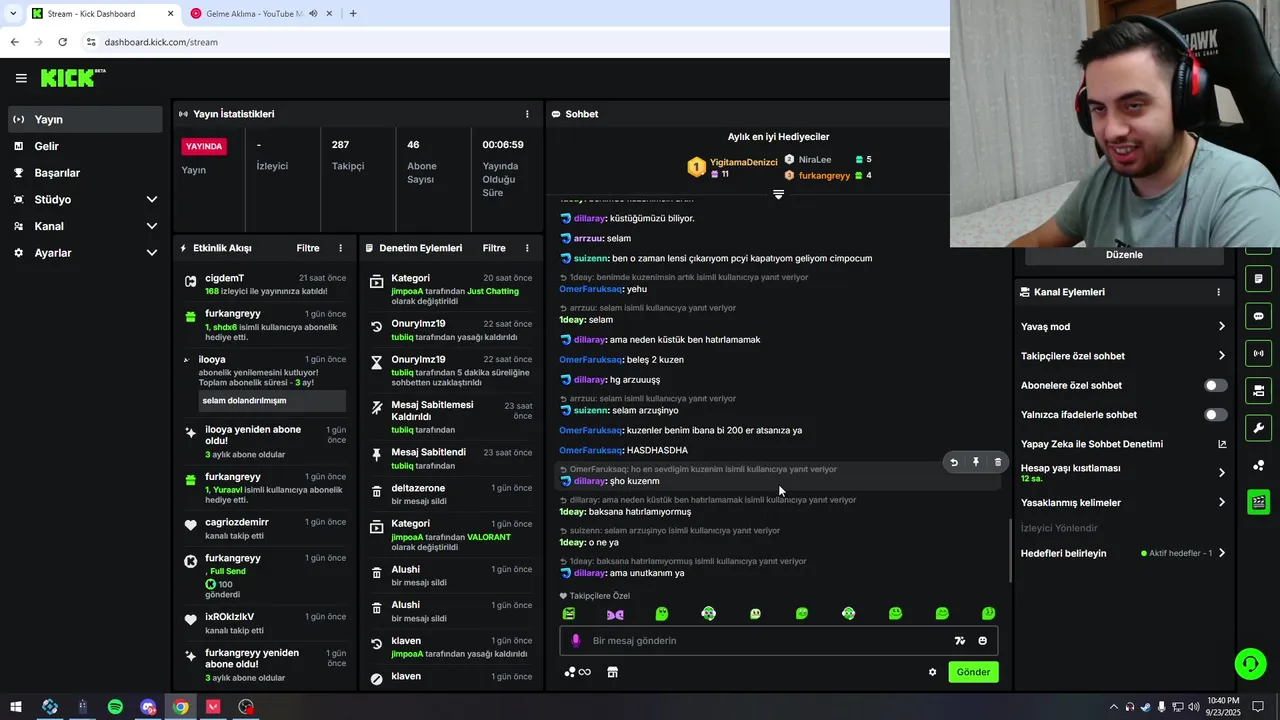Click furkangreyy in the top gifters list
Screen dimensions: 1280x720
point(824,176)
